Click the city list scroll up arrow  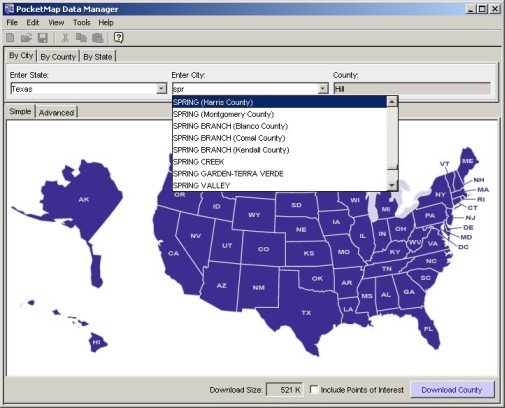[x=392, y=101]
